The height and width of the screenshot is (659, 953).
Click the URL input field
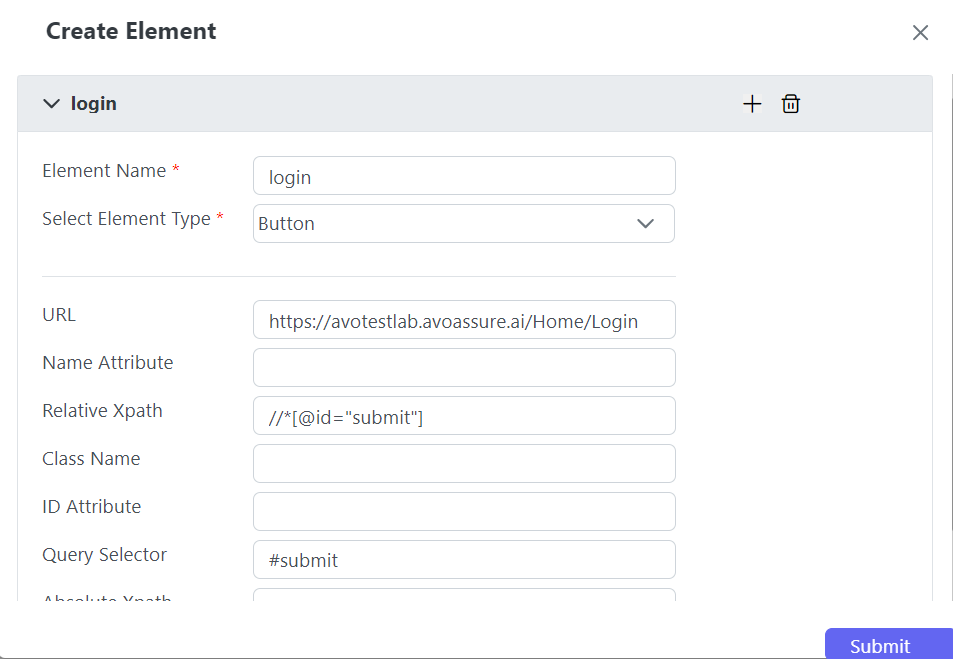464,320
